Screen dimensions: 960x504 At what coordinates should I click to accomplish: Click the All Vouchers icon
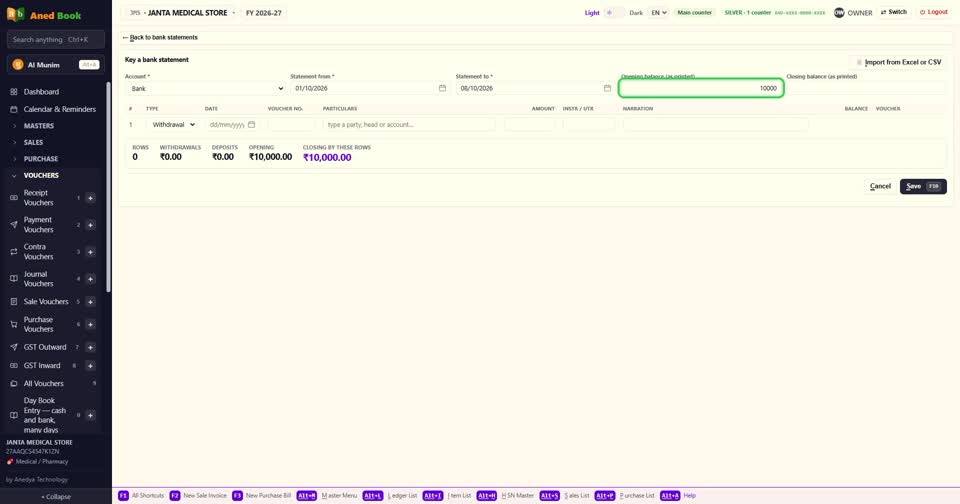tap(13, 383)
